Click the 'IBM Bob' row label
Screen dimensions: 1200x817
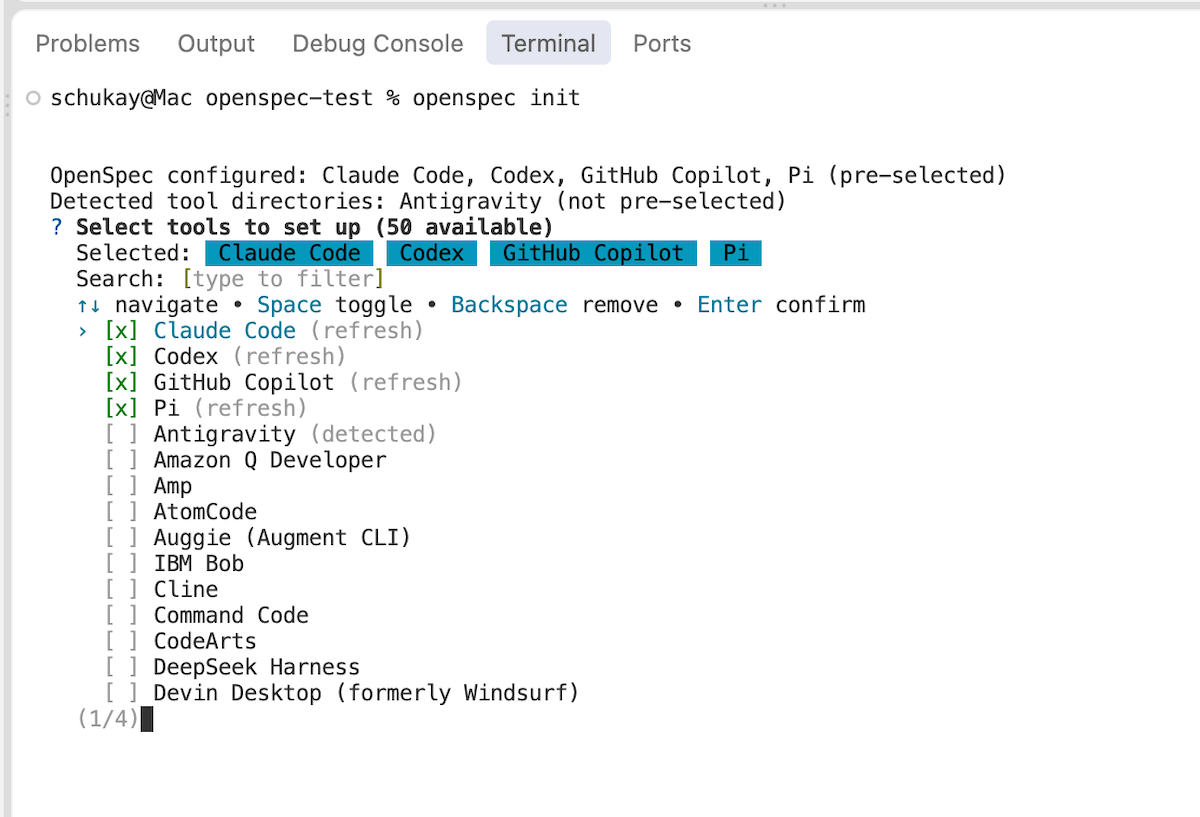[x=199, y=565]
